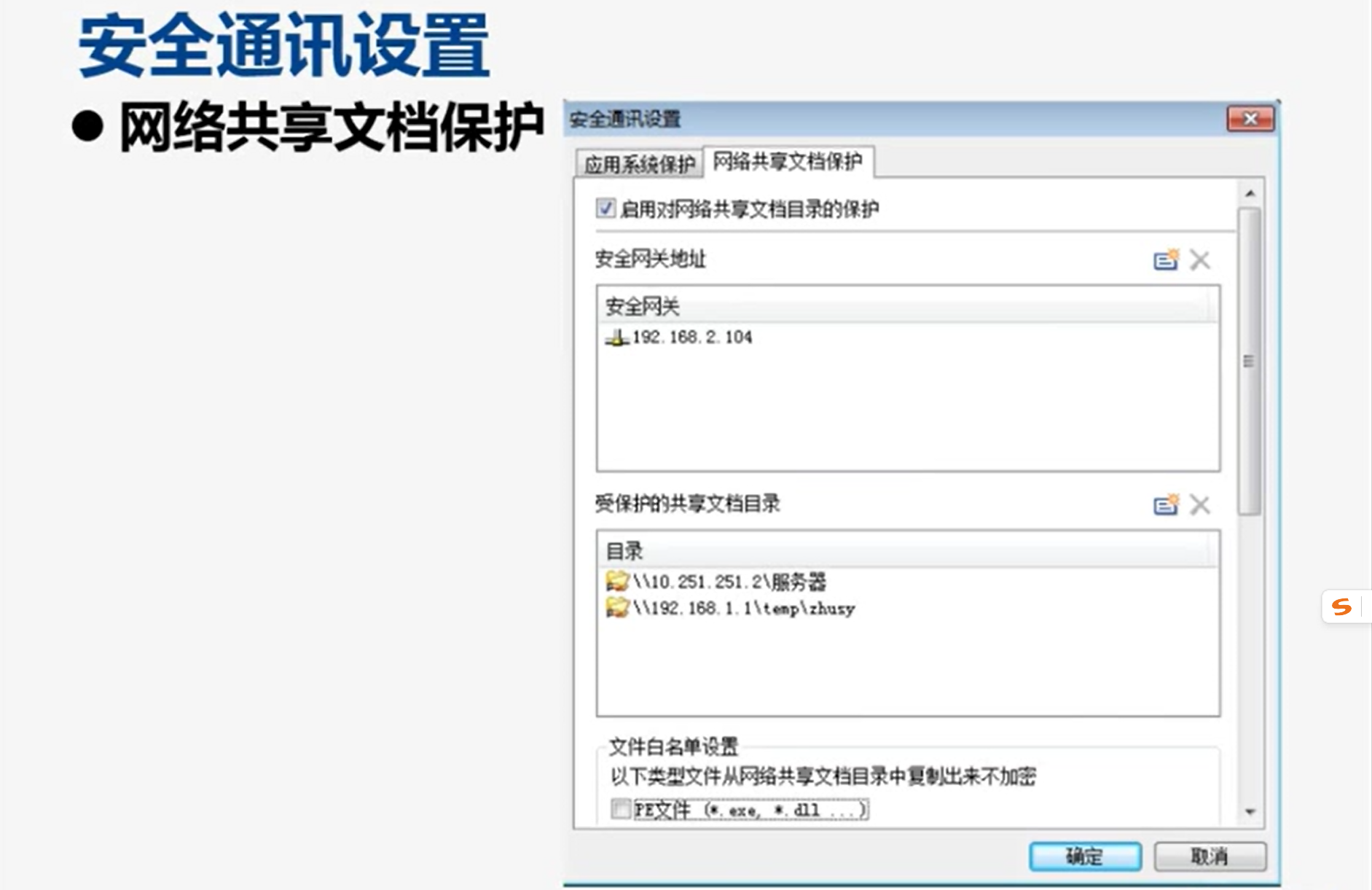Enable the PE文件 whitelist checkbox
The height and width of the screenshot is (890, 1372).
(x=621, y=809)
